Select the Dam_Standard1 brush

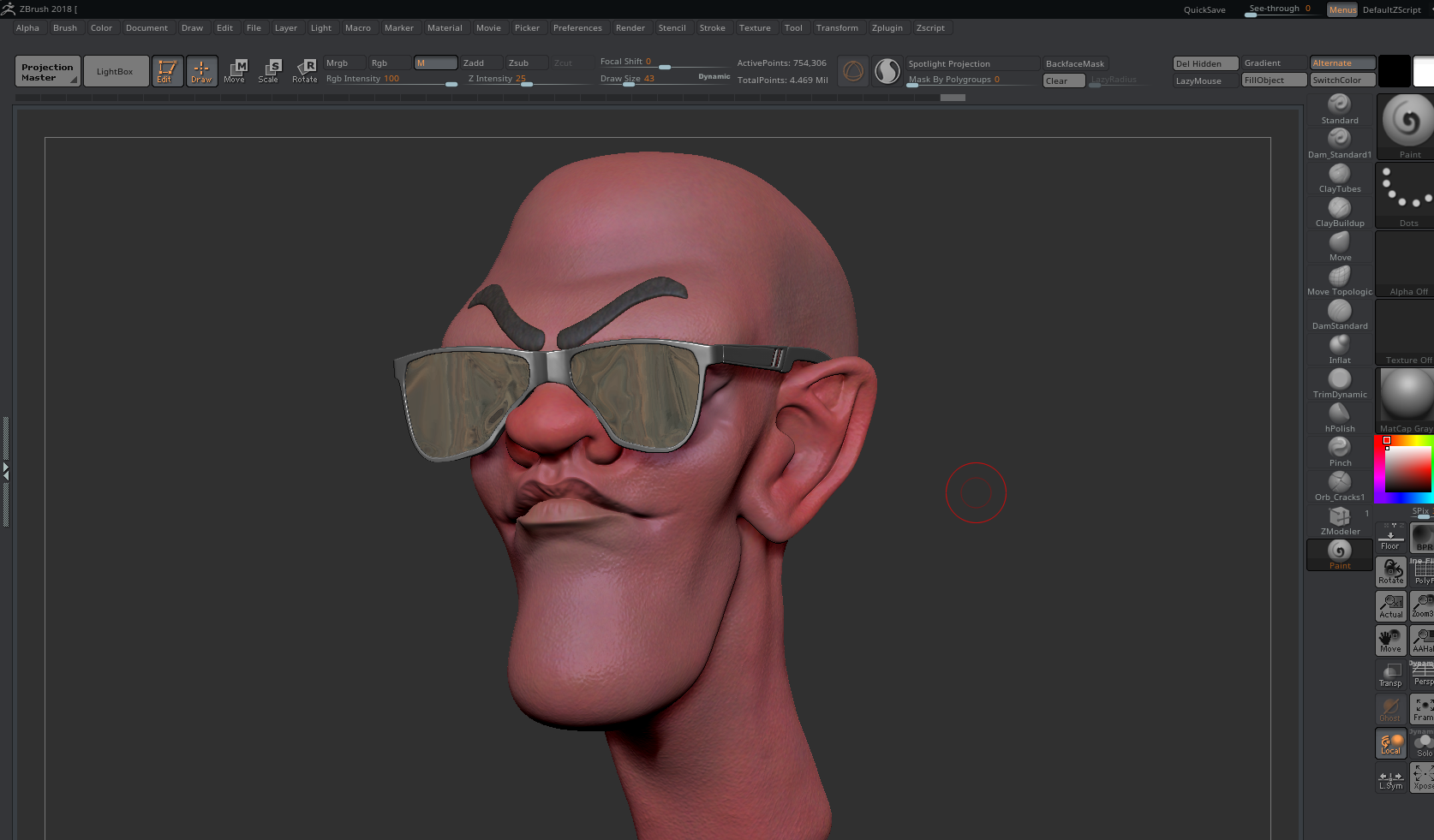point(1340,144)
